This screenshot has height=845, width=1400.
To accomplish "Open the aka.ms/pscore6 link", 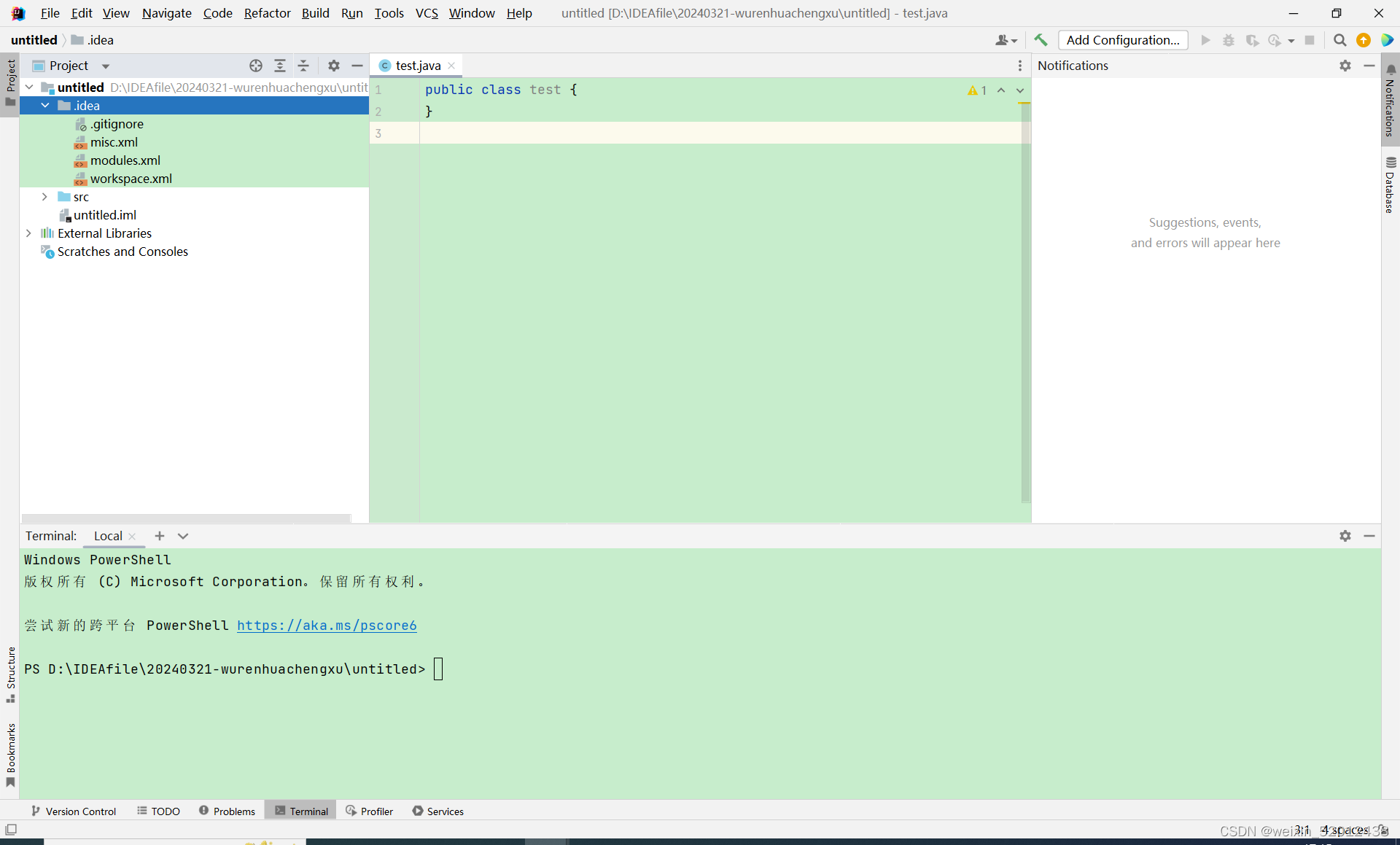I will (327, 626).
